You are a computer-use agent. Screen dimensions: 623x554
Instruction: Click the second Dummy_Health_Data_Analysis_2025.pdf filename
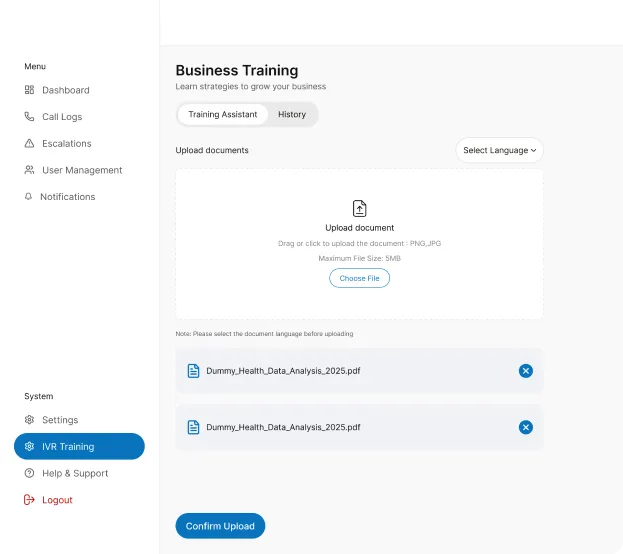(x=283, y=427)
